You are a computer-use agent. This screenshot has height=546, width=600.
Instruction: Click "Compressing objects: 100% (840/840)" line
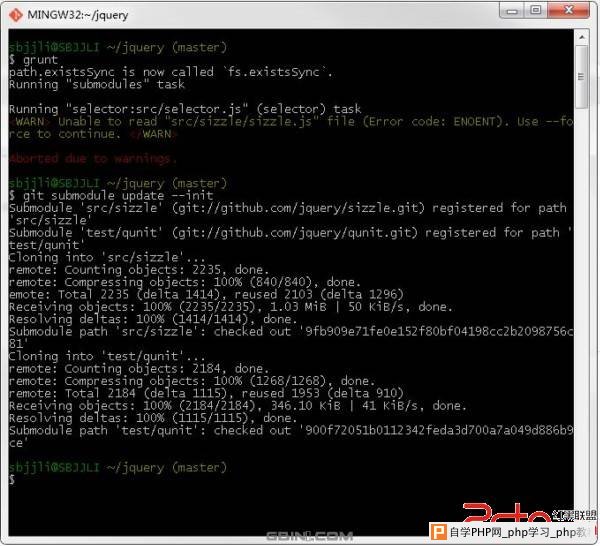coord(185,282)
